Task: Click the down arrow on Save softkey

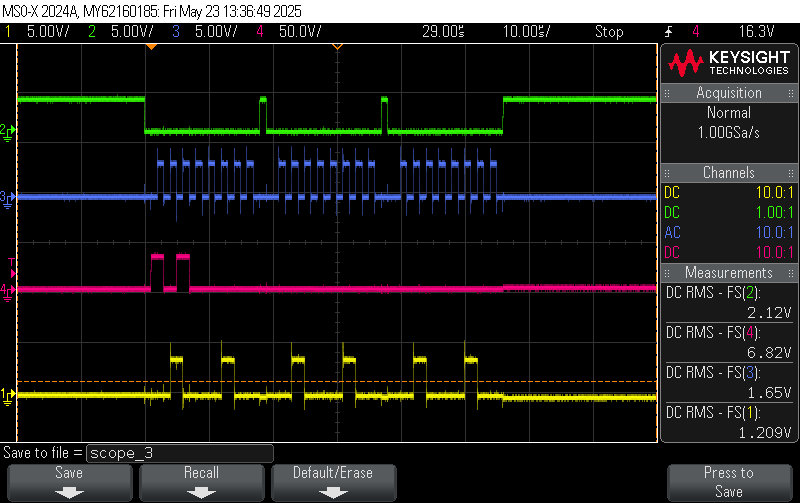Action: pyautogui.click(x=69, y=493)
